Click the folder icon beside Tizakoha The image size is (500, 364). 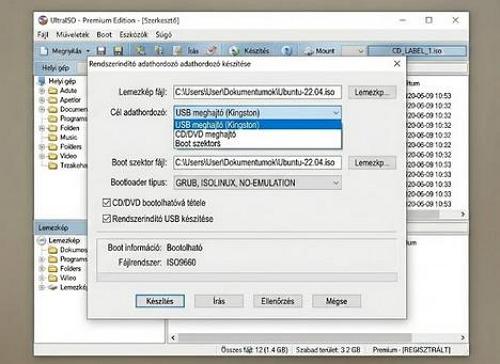coord(53,165)
